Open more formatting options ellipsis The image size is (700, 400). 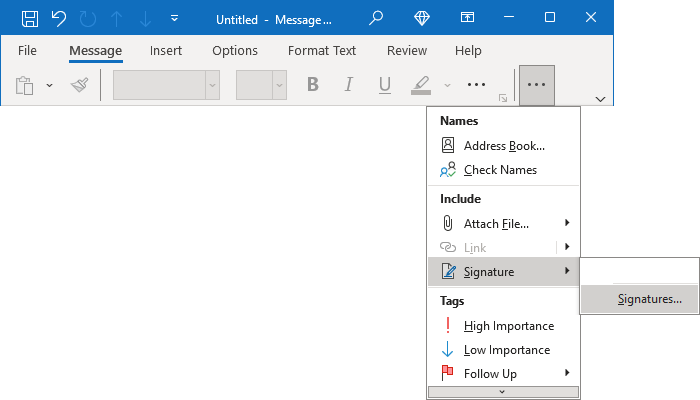476,84
